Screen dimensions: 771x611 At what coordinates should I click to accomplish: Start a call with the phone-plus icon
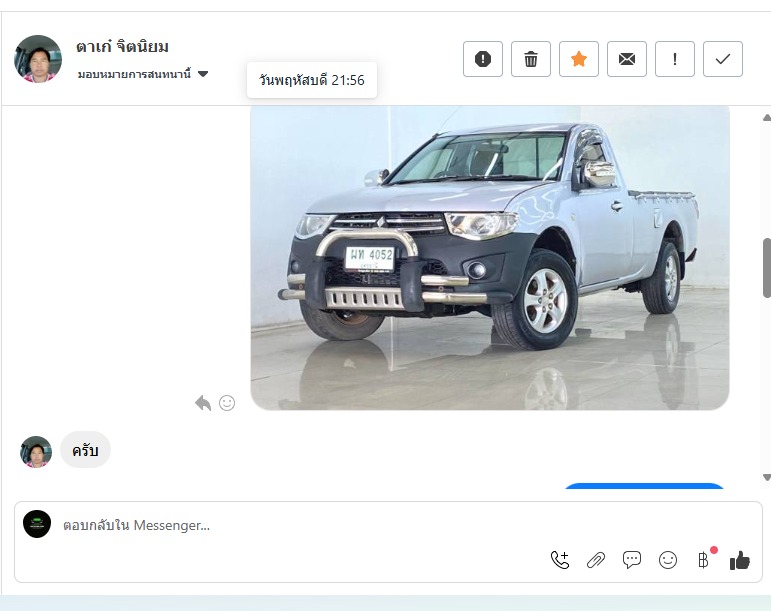tap(560, 560)
